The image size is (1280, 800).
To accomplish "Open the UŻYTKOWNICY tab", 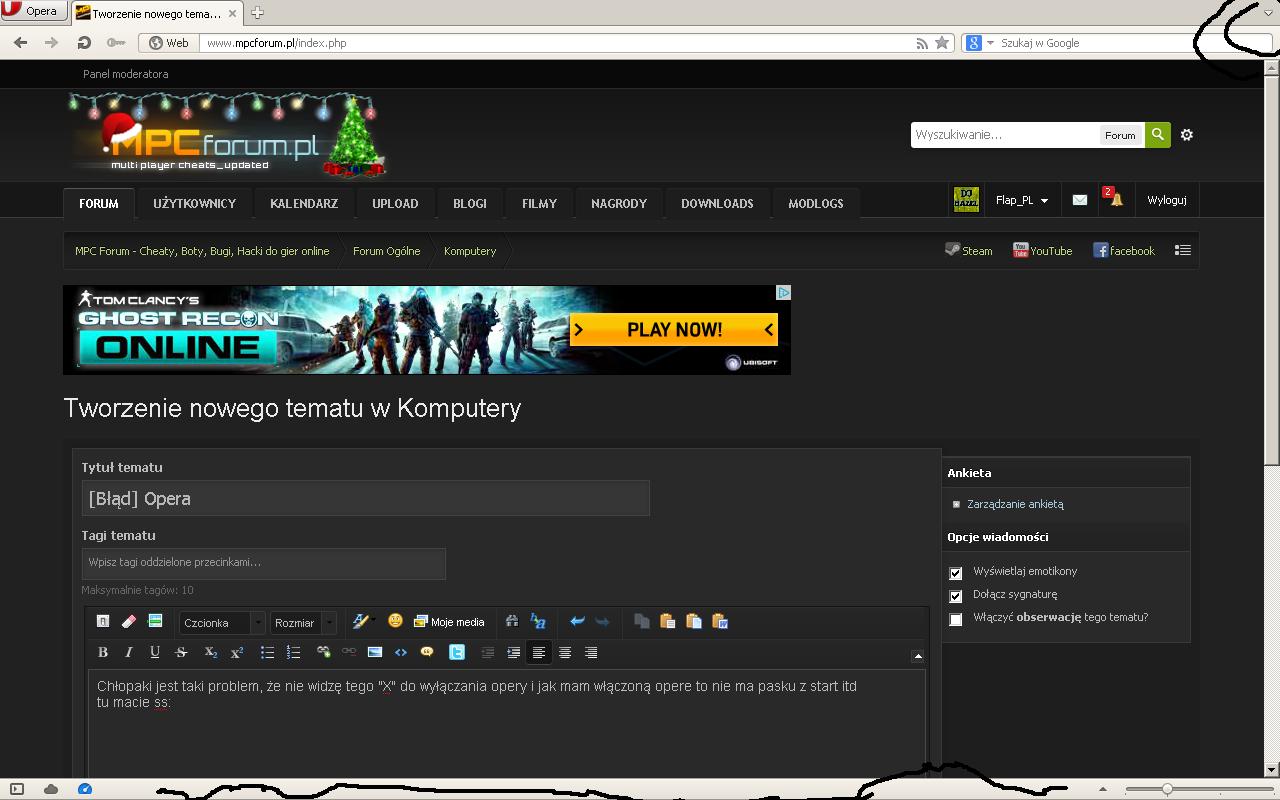I will [x=195, y=203].
